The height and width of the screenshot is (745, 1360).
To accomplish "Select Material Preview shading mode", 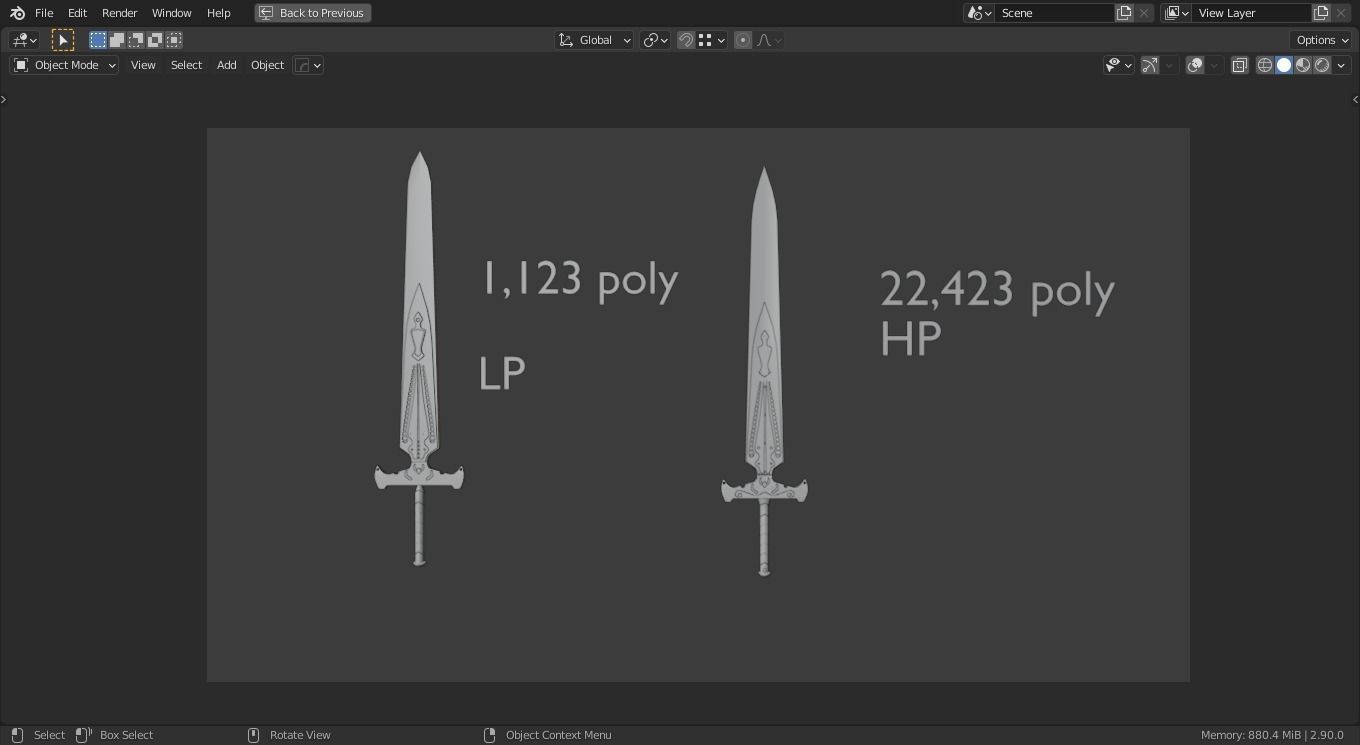I will click(1302, 64).
